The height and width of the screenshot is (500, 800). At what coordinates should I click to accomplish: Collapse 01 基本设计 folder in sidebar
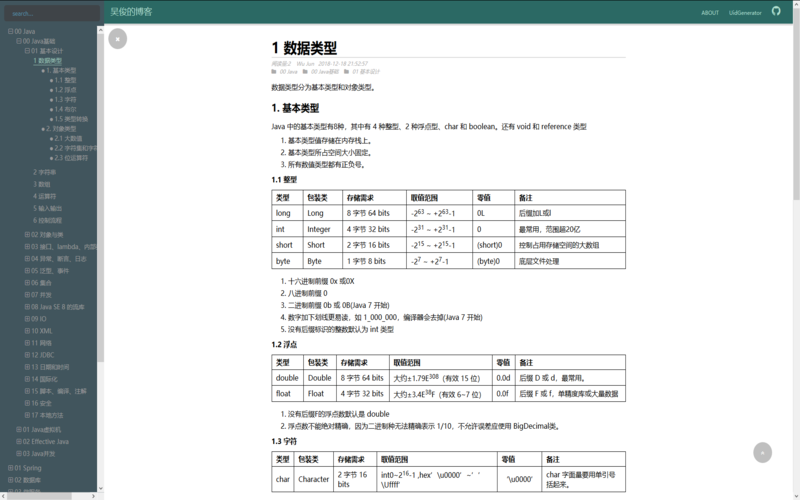[x=27, y=50]
